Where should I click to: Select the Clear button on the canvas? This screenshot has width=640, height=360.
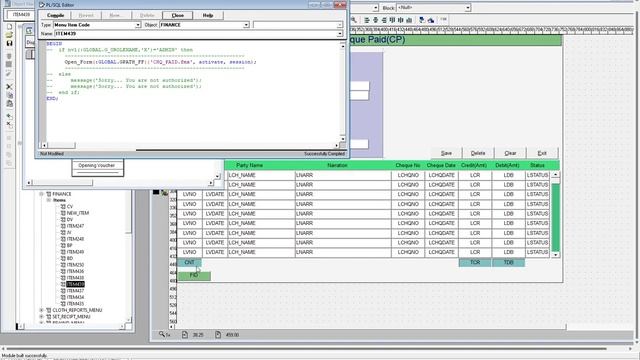pos(510,153)
